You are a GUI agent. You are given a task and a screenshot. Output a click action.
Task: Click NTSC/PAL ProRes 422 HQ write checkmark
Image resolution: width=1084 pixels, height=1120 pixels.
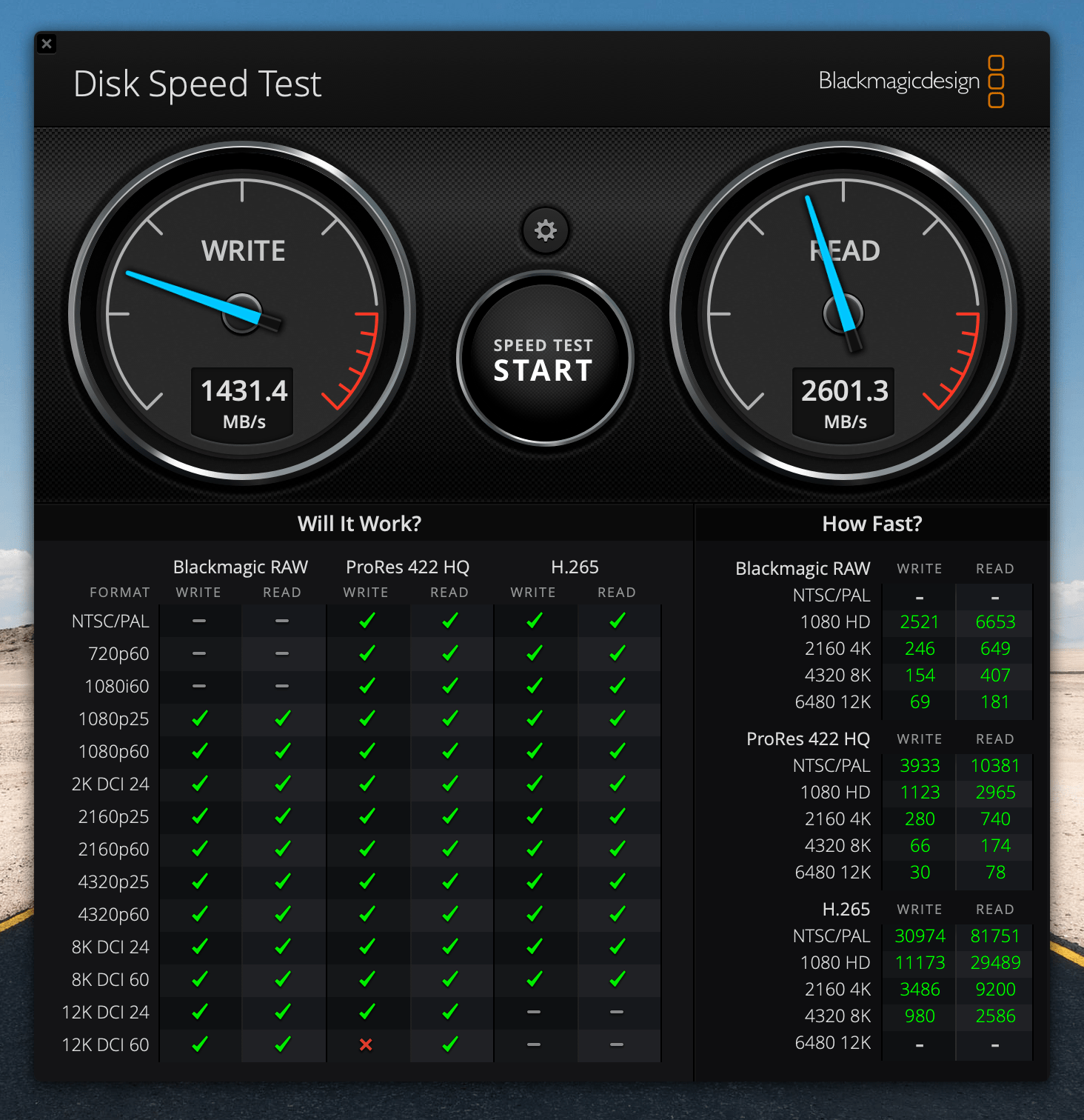(367, 621)
